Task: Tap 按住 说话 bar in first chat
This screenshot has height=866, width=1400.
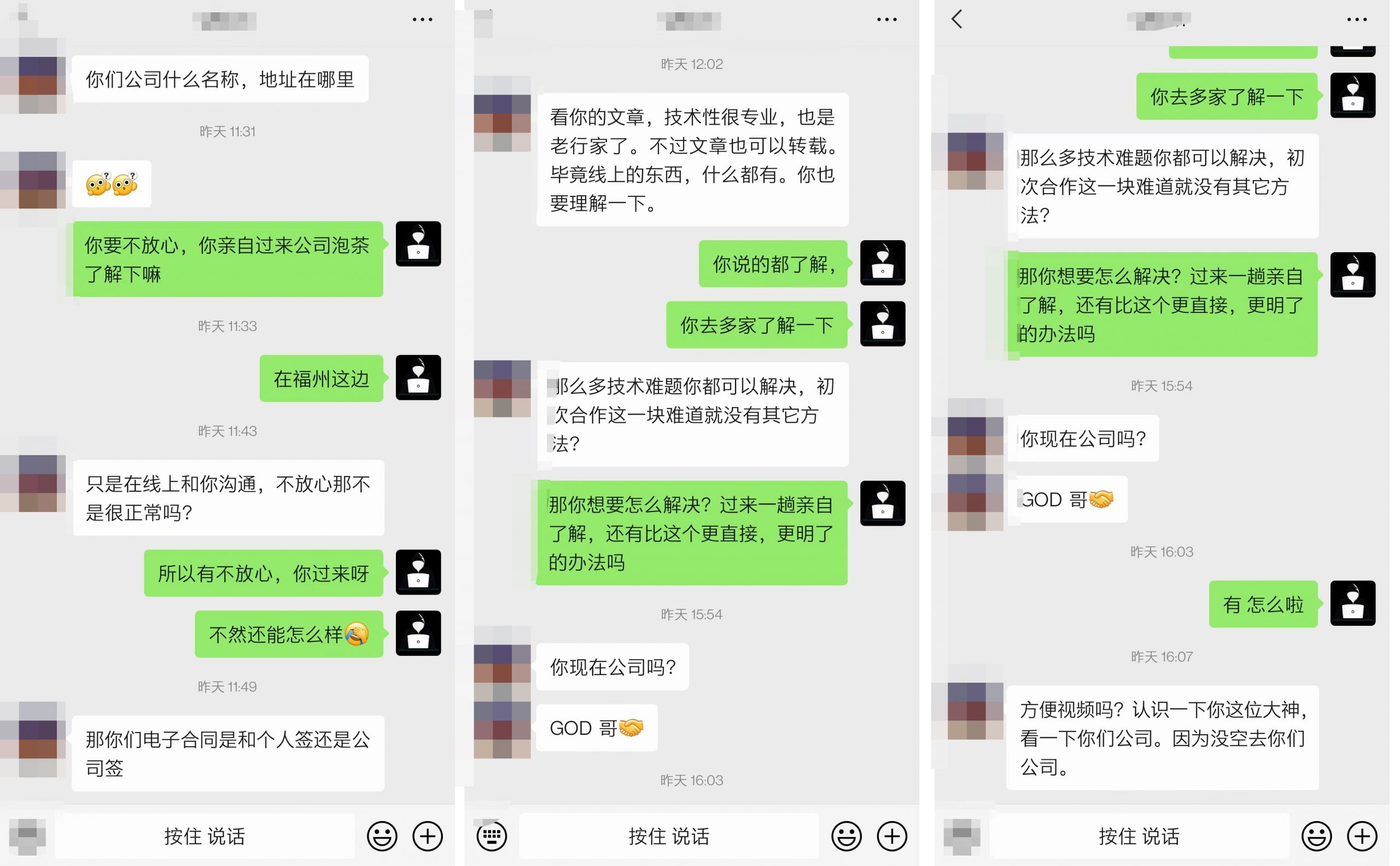Action: click(205, 836)
